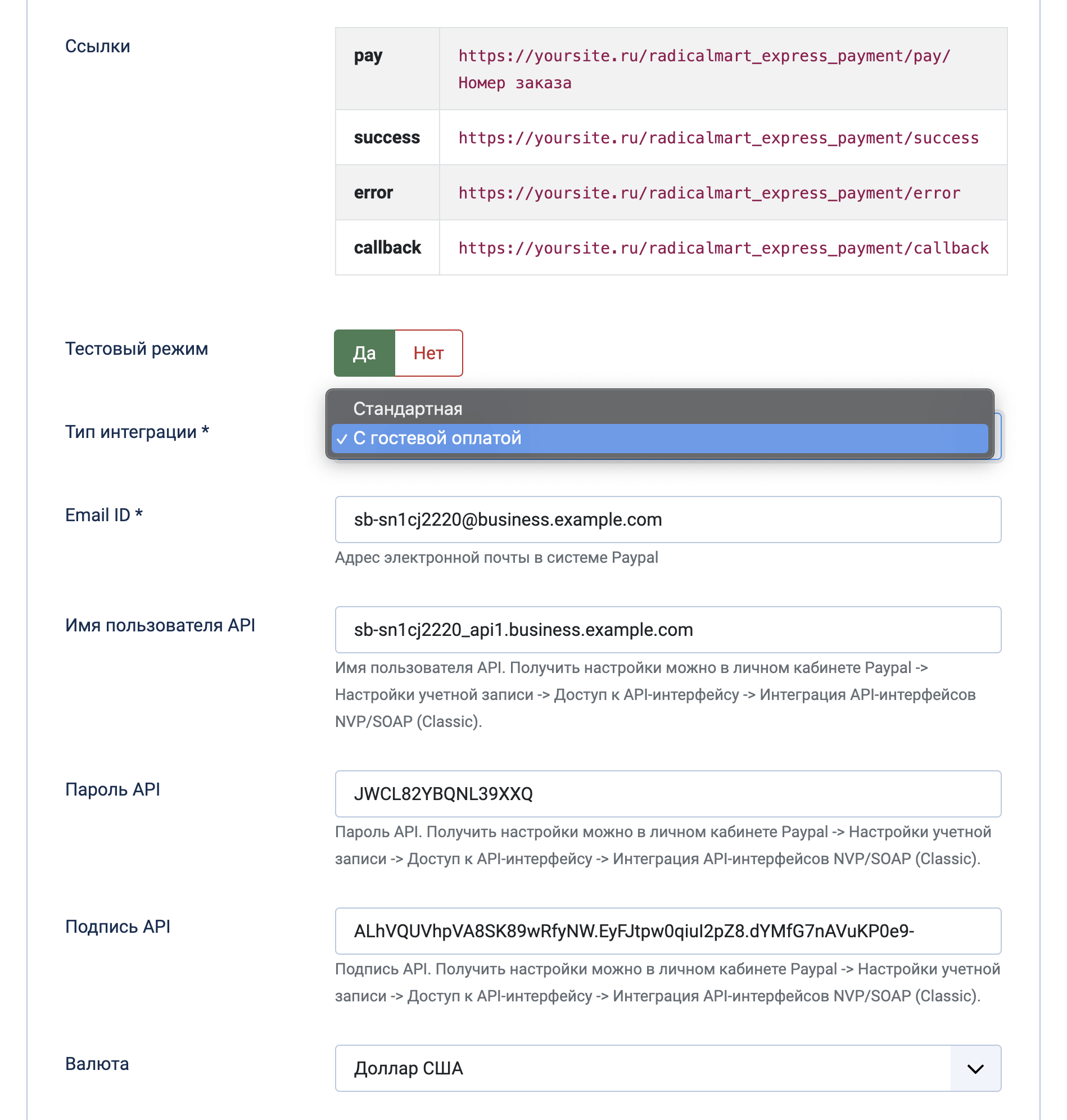Click into the Пароль API field
This screenshot has width=1067, height=1120.
pyautogui.click(x=667, y=794)
